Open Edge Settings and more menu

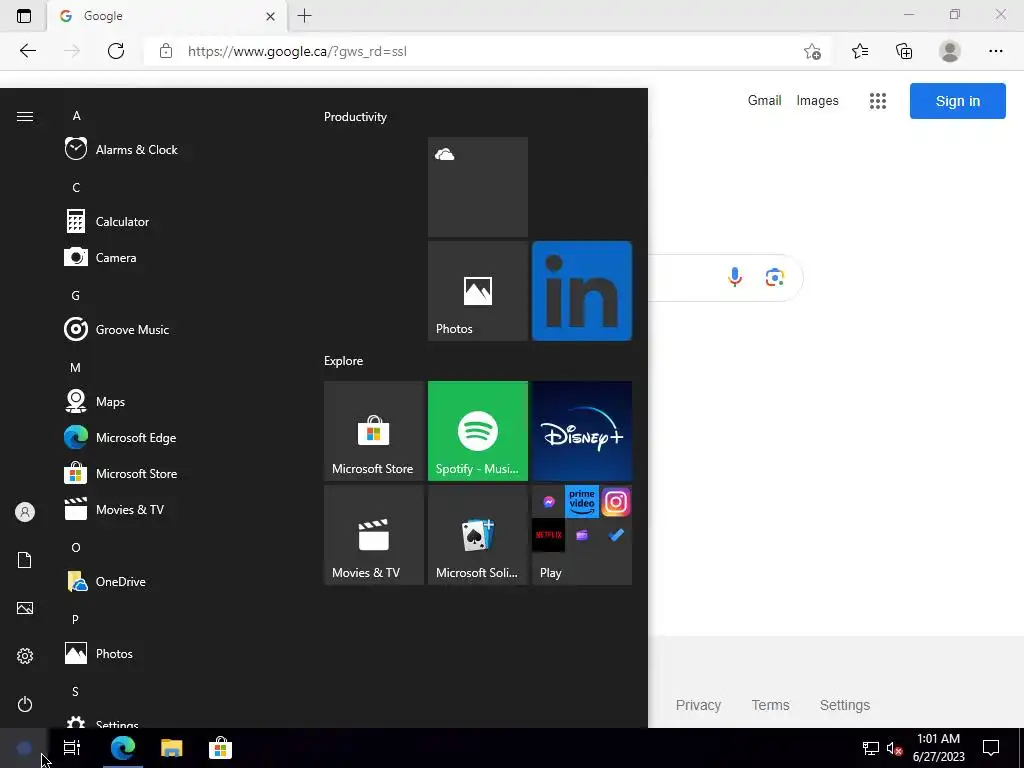click(x=995, y=51)
